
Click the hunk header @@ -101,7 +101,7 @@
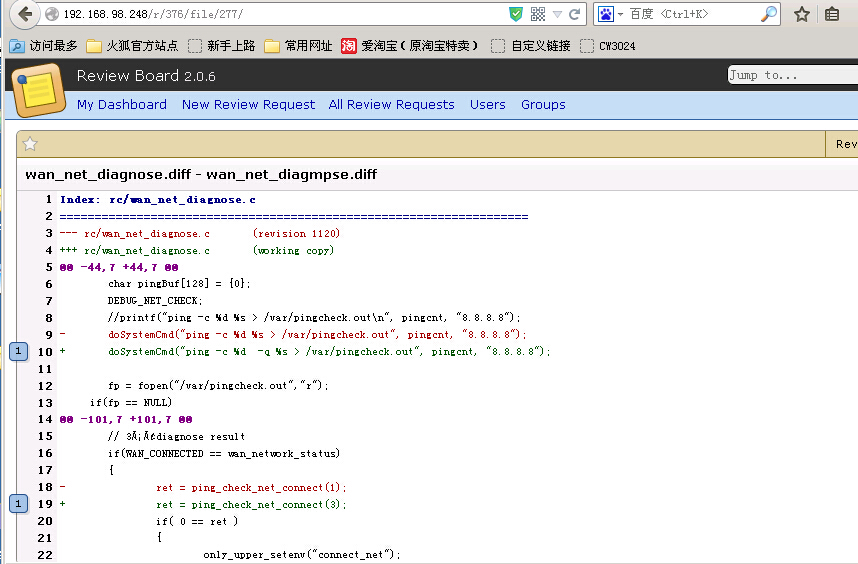126,420
